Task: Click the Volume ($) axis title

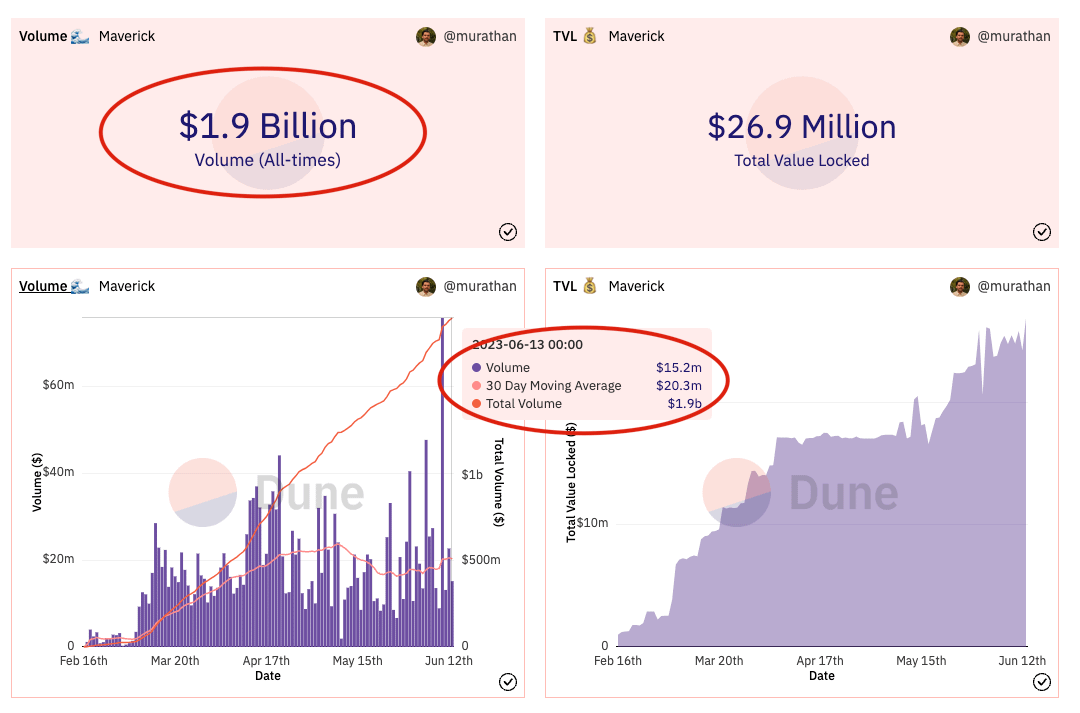Action: click(37, 482)
